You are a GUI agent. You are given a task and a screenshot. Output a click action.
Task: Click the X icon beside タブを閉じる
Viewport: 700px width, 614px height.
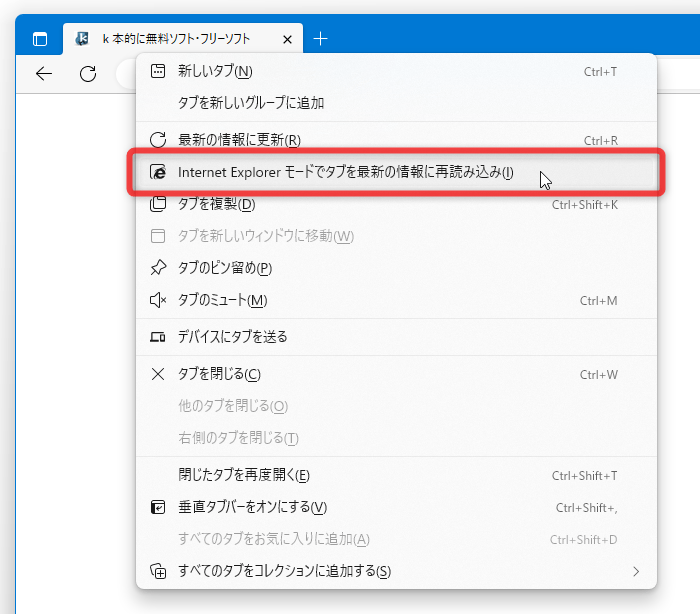158,374
